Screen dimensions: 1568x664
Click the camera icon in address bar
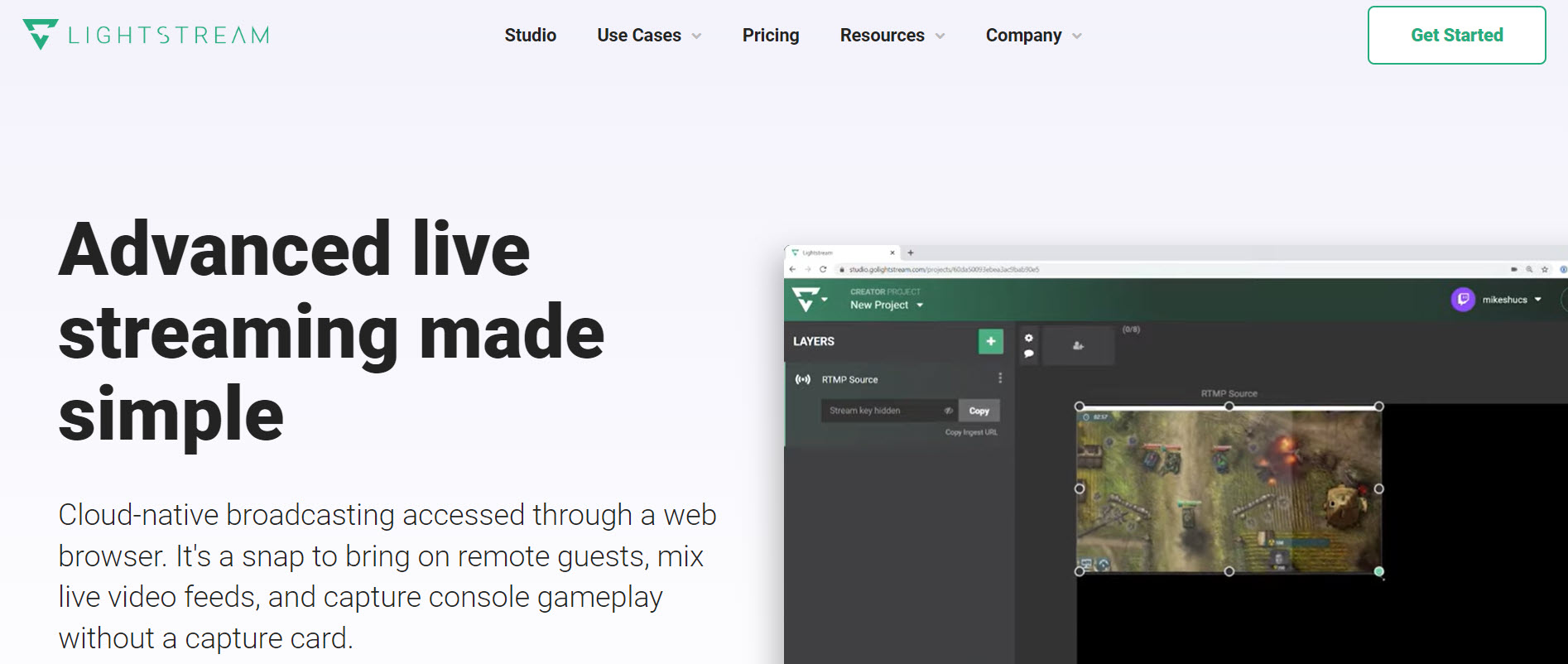(1514, 269)
